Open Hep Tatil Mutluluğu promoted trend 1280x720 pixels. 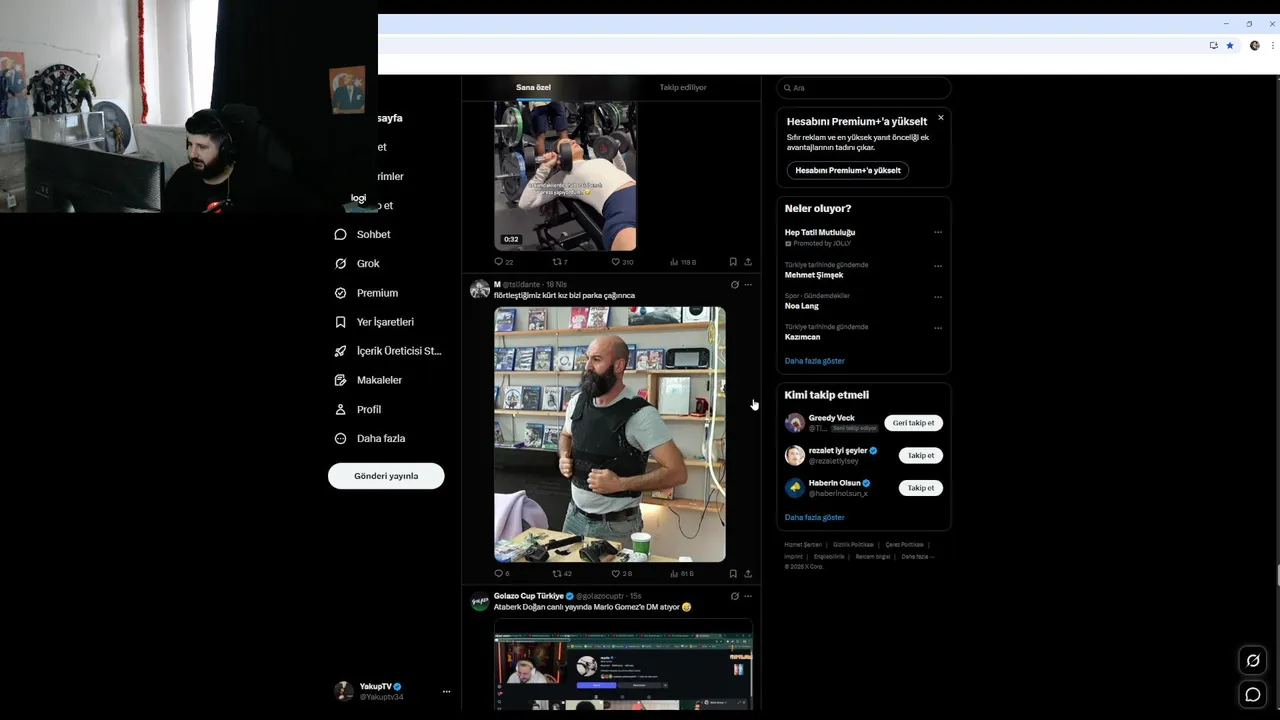pyautogui.click(x=819, y=232)
